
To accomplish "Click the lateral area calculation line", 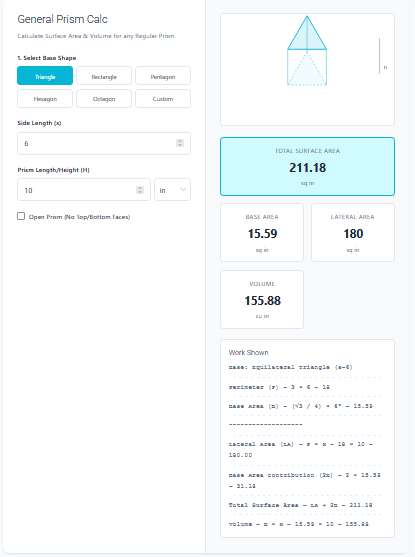I will (301, 449).
